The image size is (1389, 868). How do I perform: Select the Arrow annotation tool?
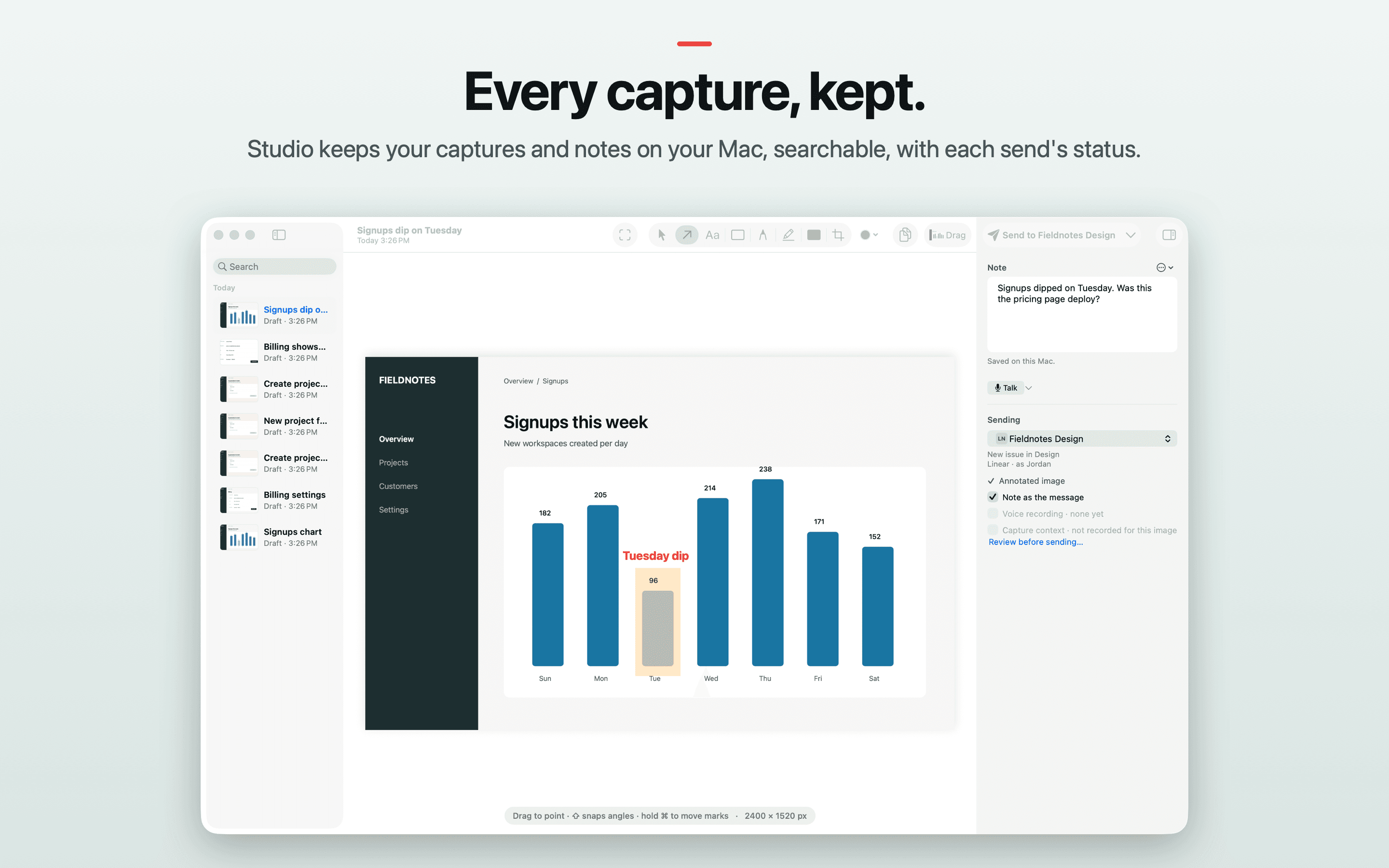coord(686,235)
